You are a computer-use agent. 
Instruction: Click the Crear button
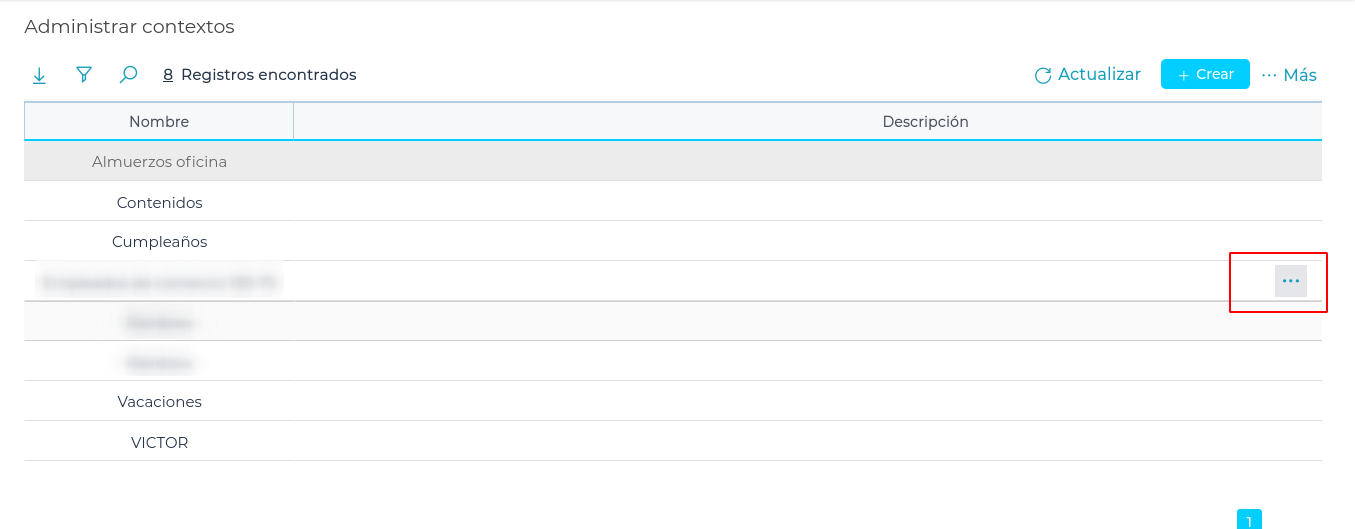pyautogui.click(x=1204, y=74)
